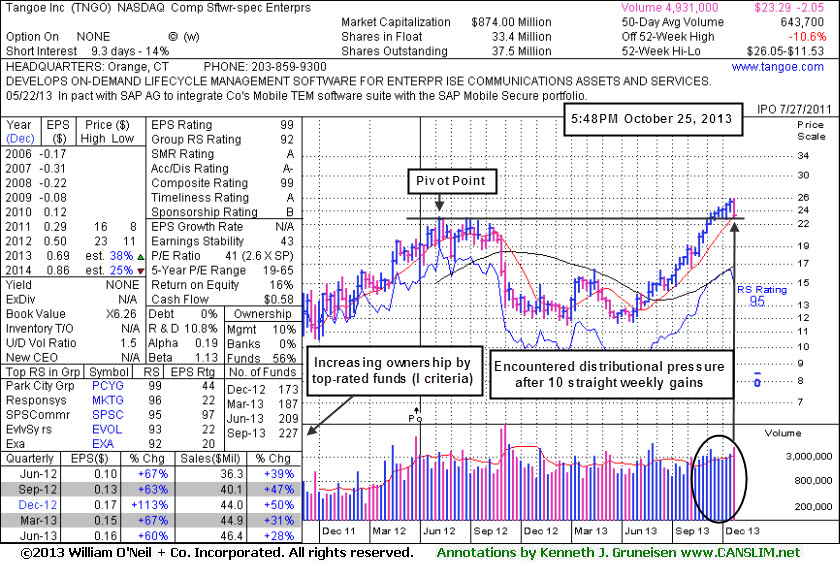Click the Dec-12 EPS change +113%
840x563 pixels.
pos(149,505)
